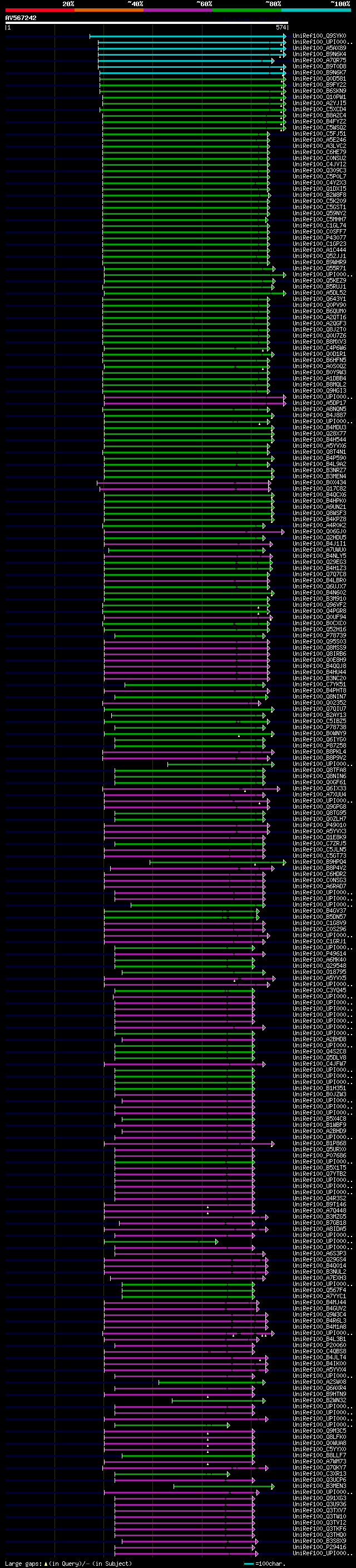Select the UniRef100_Q55R71 label
The height and width of the screenshot is (1568, 356).
319,269
